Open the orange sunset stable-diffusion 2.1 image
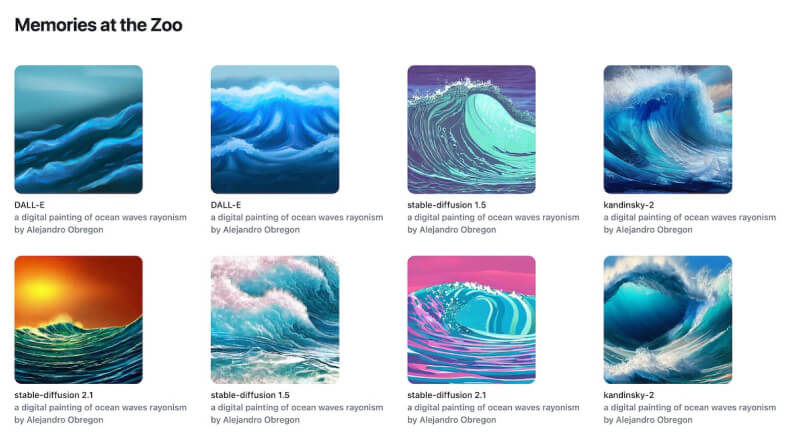The image size is (800, 440). click(x=79, y=320)
